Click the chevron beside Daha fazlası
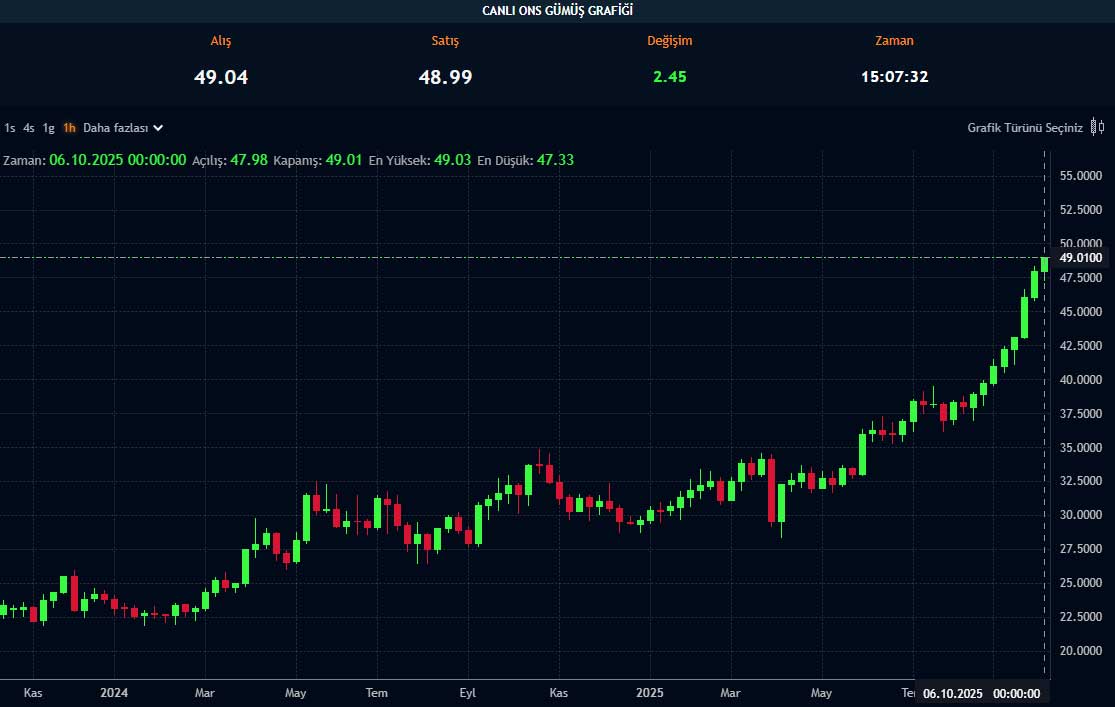The height and width of the screenshot is (707, 1115). click(x=158, y=128)
